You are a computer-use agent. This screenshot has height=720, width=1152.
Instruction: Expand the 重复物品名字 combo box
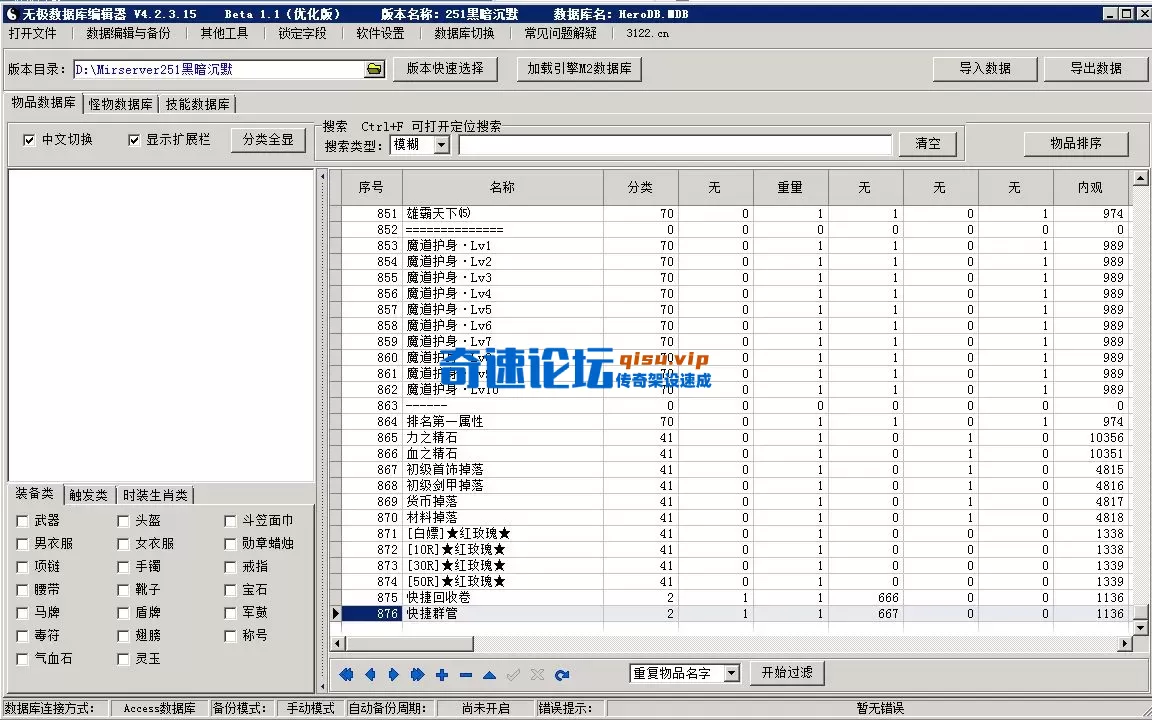pyautogui.click(x=730, y=674)
